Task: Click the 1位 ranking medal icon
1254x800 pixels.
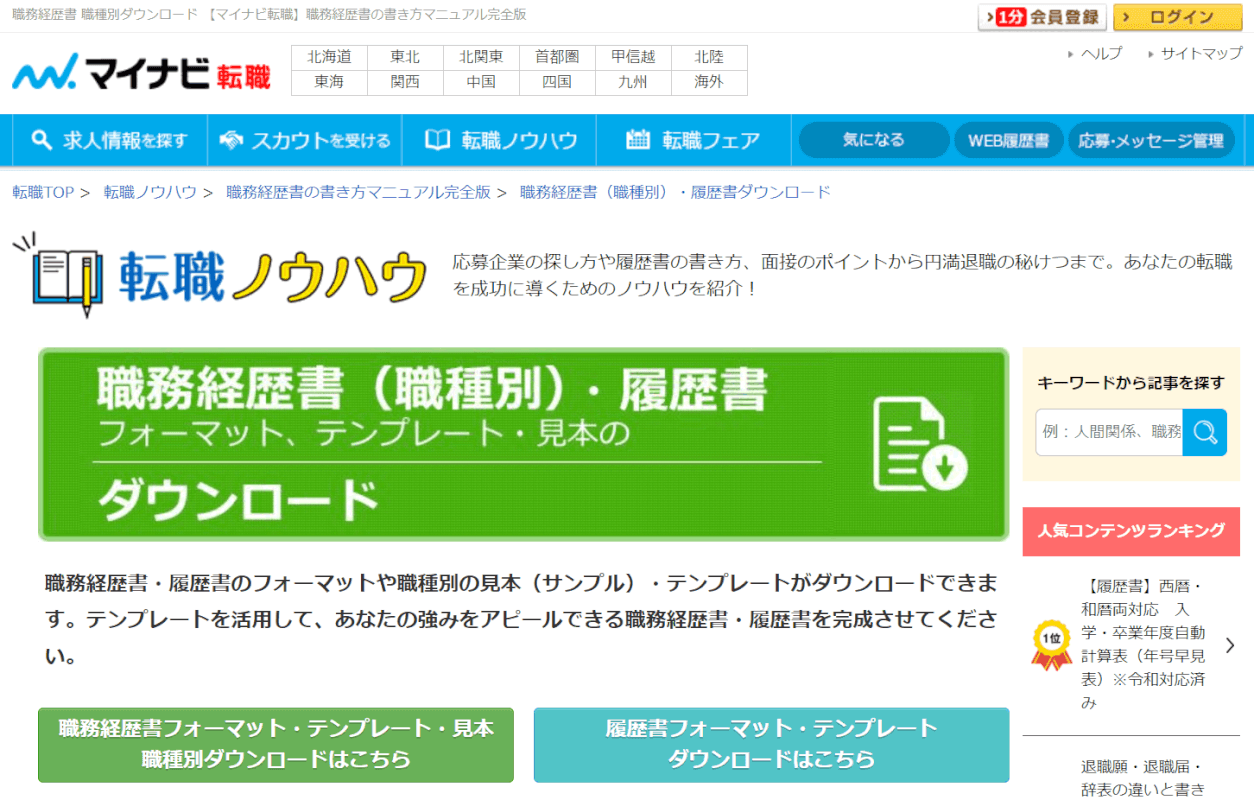Action: 1051,646
